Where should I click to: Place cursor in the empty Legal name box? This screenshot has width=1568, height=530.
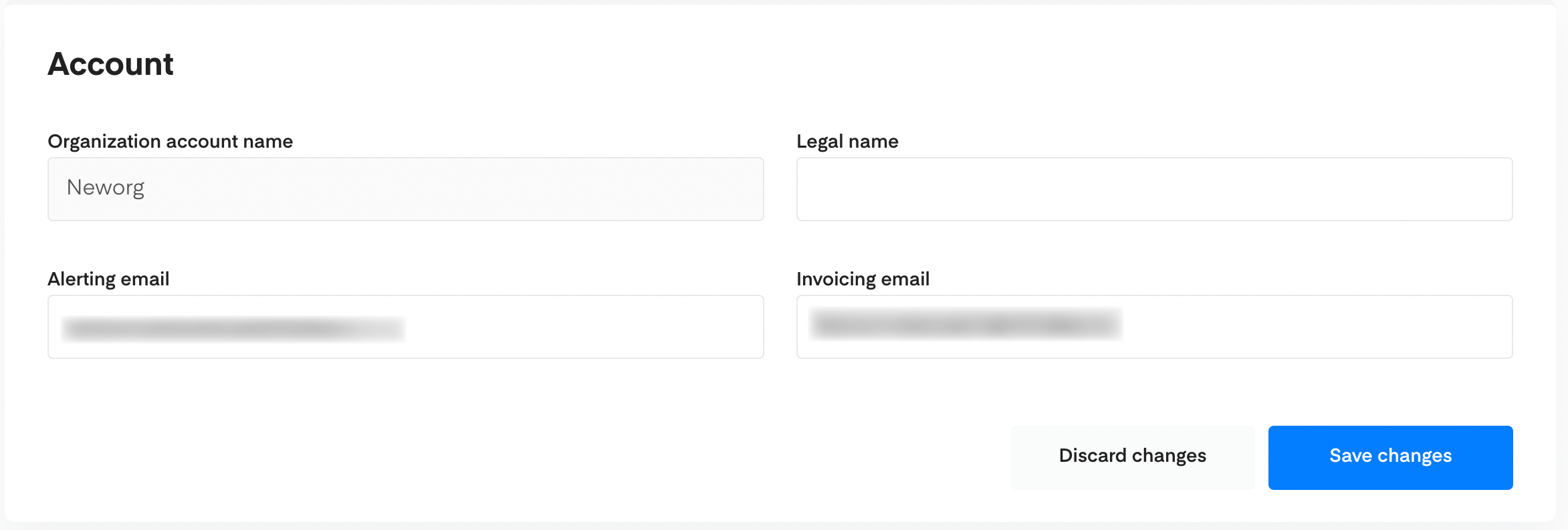pyautogui.click(x=1154, y=189)
